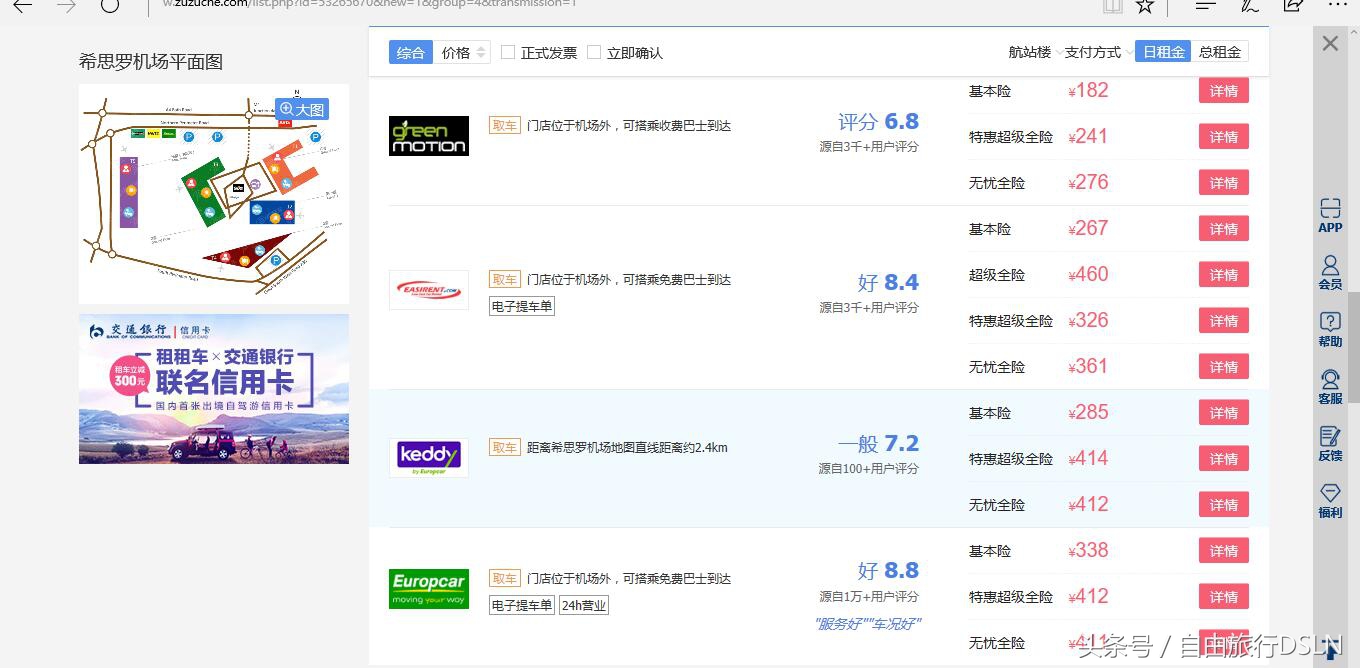Contact 客服 customer service from the sidebar
Image resolution: width=1360 pixels, height=668 pixels.
1330,388
